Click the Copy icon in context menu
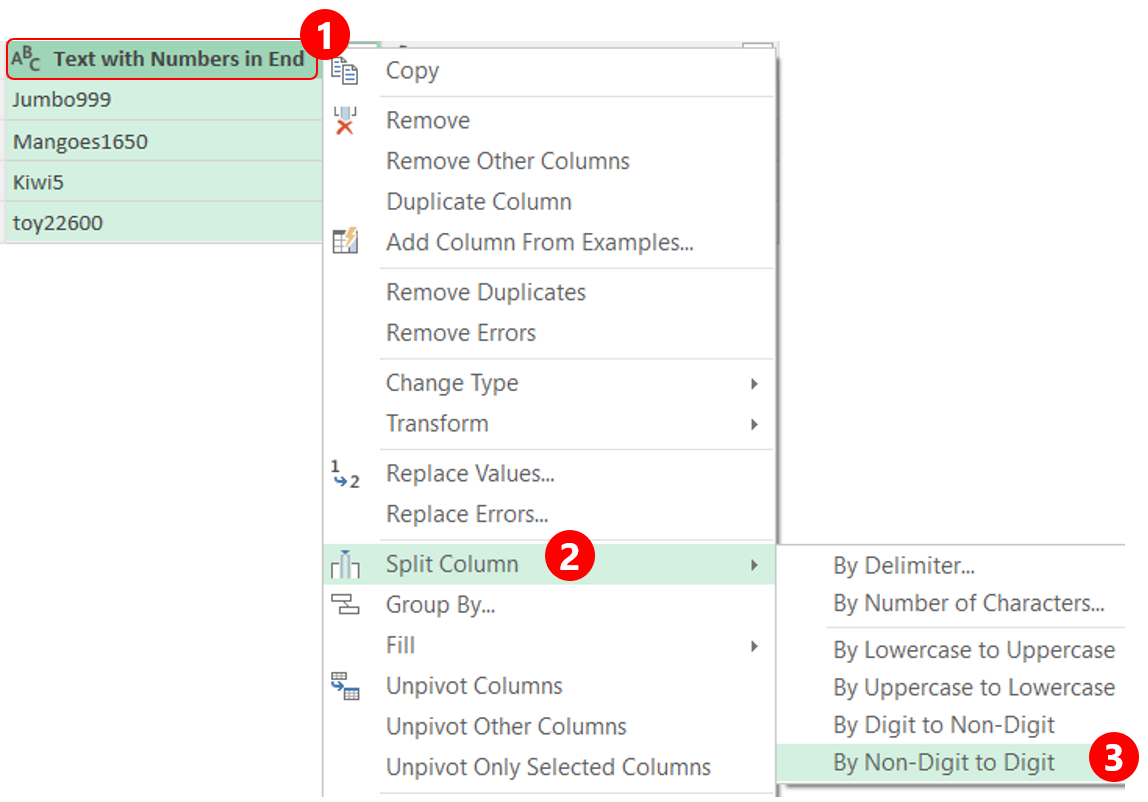This screenshot has height=802, width=1148. point(344,71)
